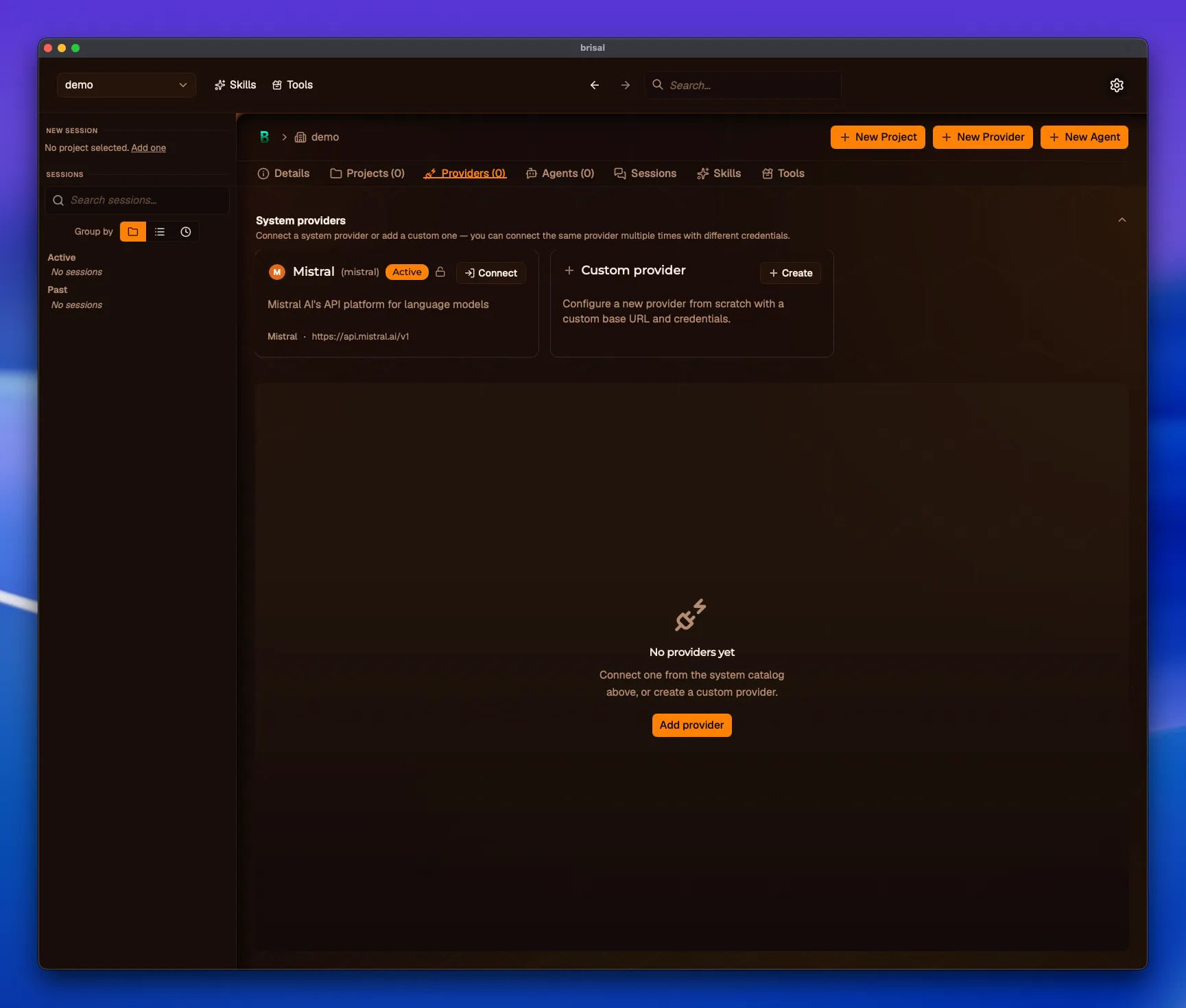Click the New Agent button
This screenshot has width=1186, height=1008.
[x=1084, y=137]
